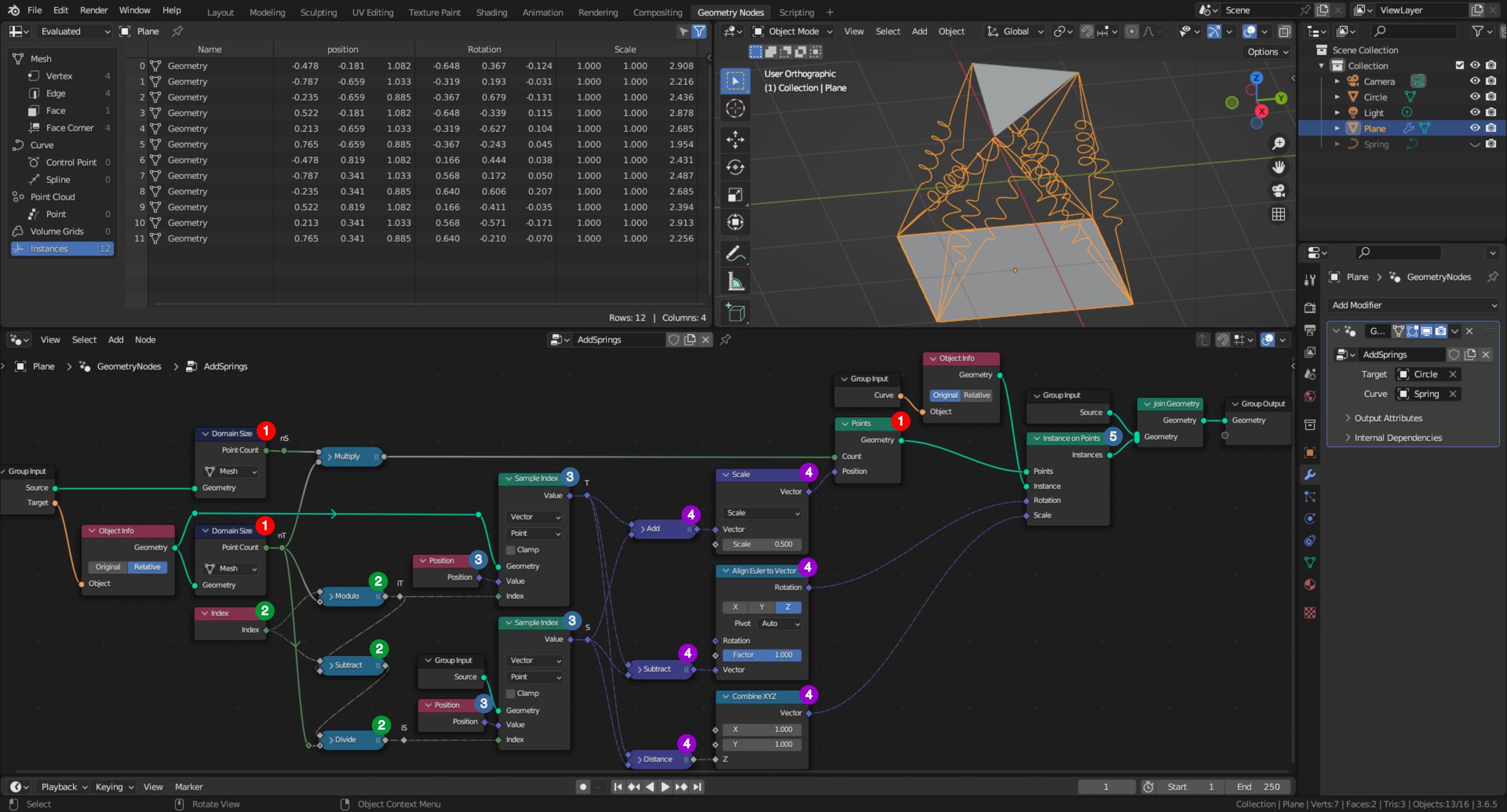The width and height of the screenshot is (1507, 812).
Task: Adjust the Scale value slider at 0.500
Action: tap(761, 544)
